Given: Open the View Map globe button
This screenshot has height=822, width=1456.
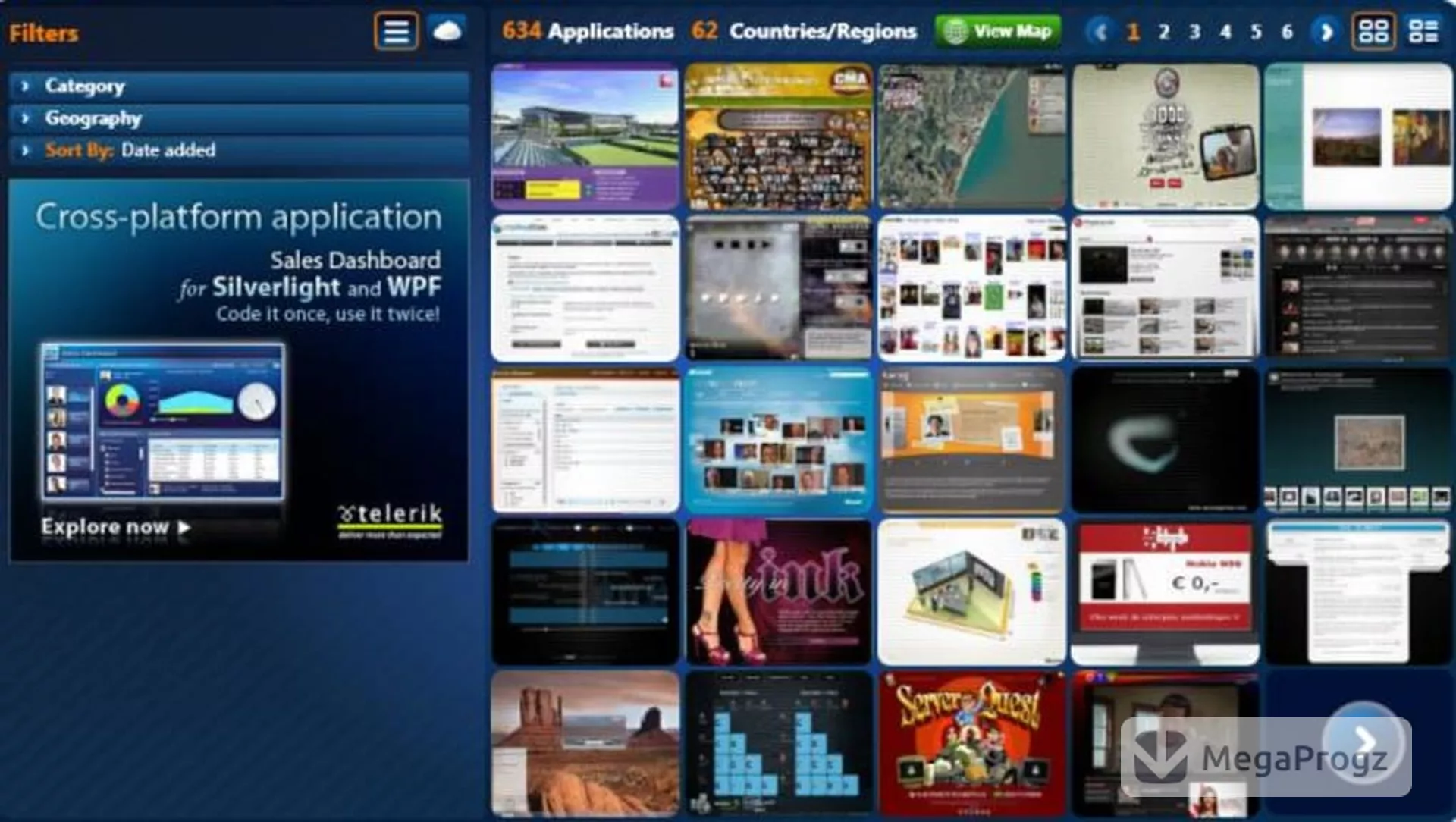Looking at the screenshot, I should 998,32.
